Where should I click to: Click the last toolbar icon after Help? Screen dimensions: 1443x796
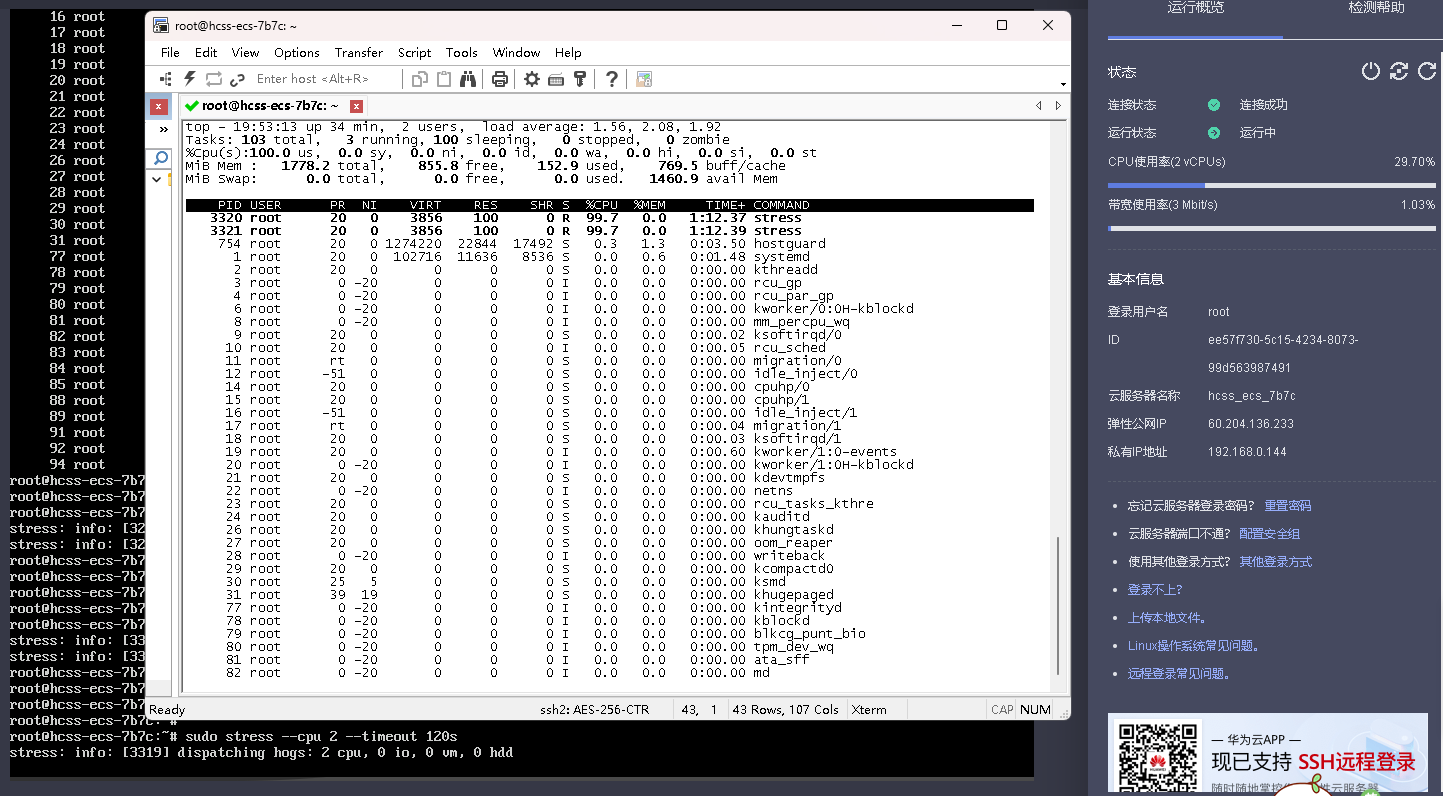(x=644, y=79)
